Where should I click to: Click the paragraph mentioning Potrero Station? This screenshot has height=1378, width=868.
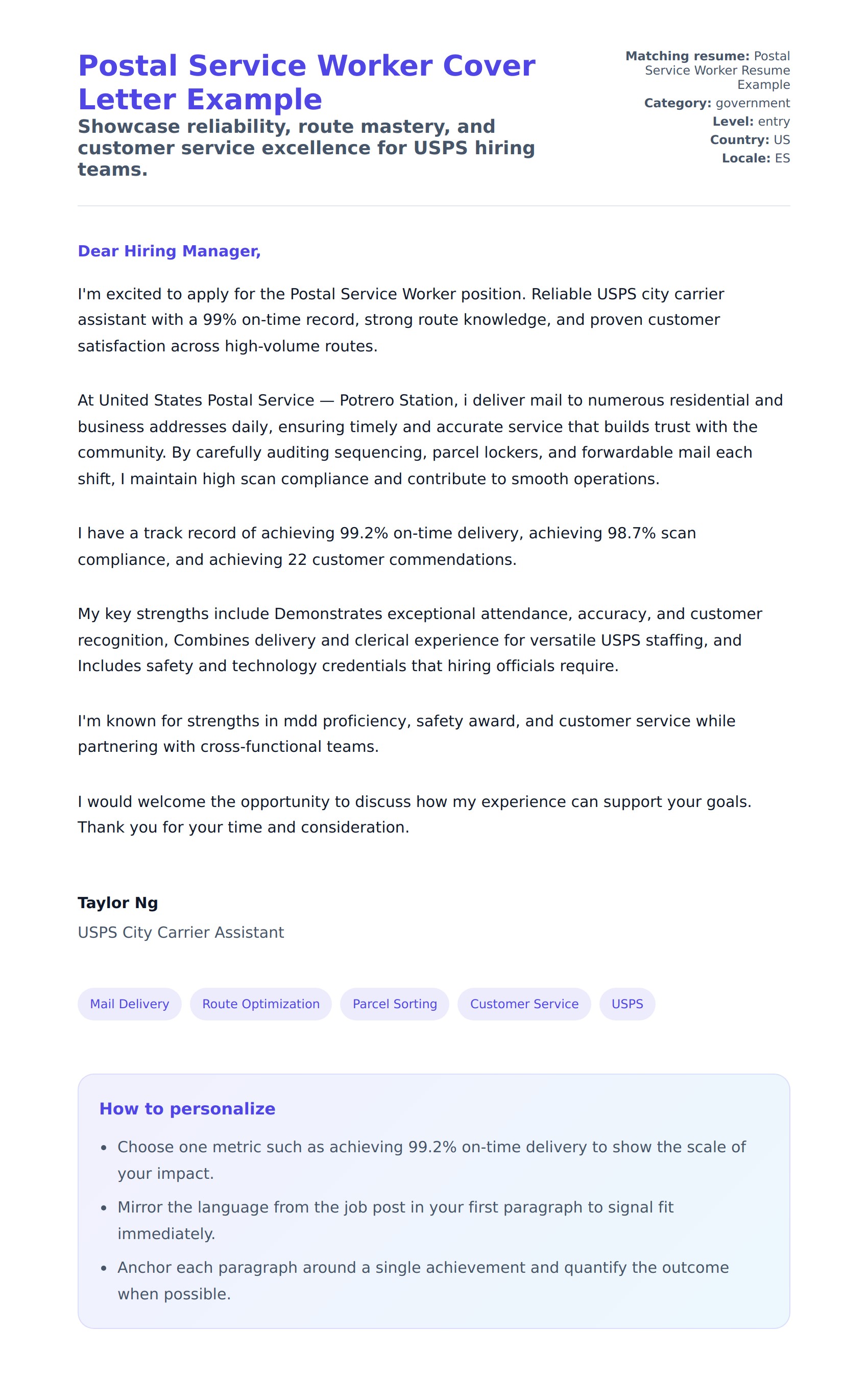[x=429, y=439]
